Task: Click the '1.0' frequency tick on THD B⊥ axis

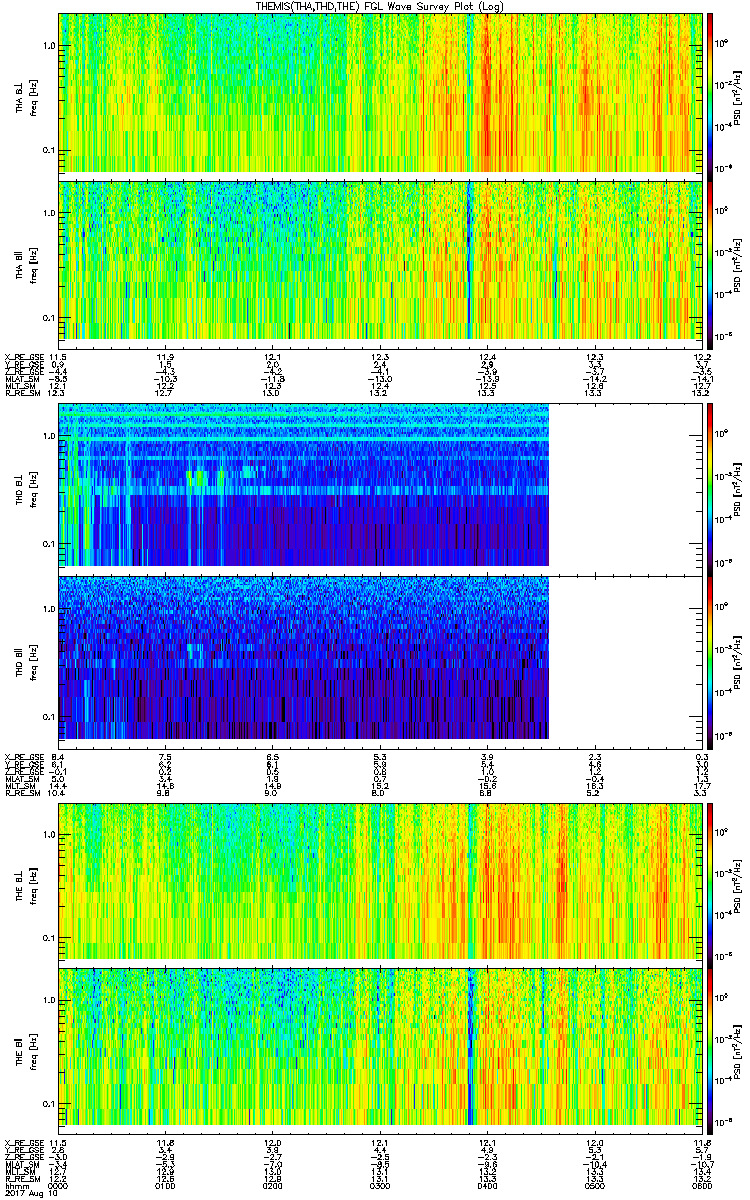Action: 48,437
